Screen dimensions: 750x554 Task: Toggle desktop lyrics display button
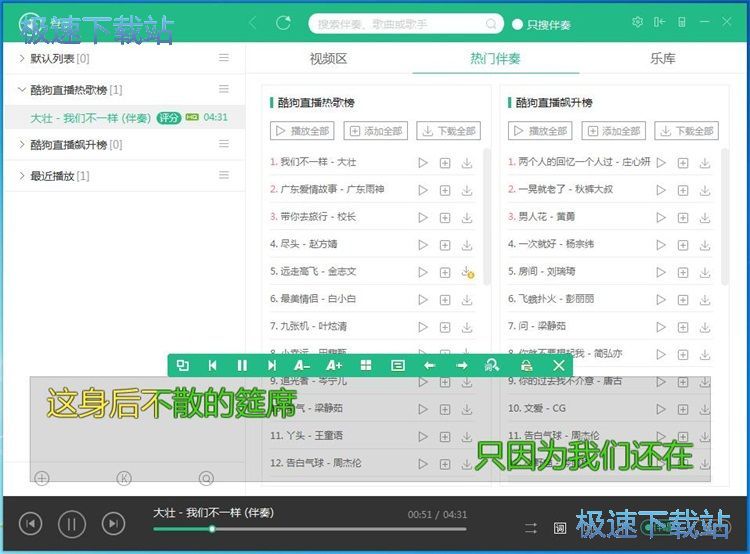560,527
